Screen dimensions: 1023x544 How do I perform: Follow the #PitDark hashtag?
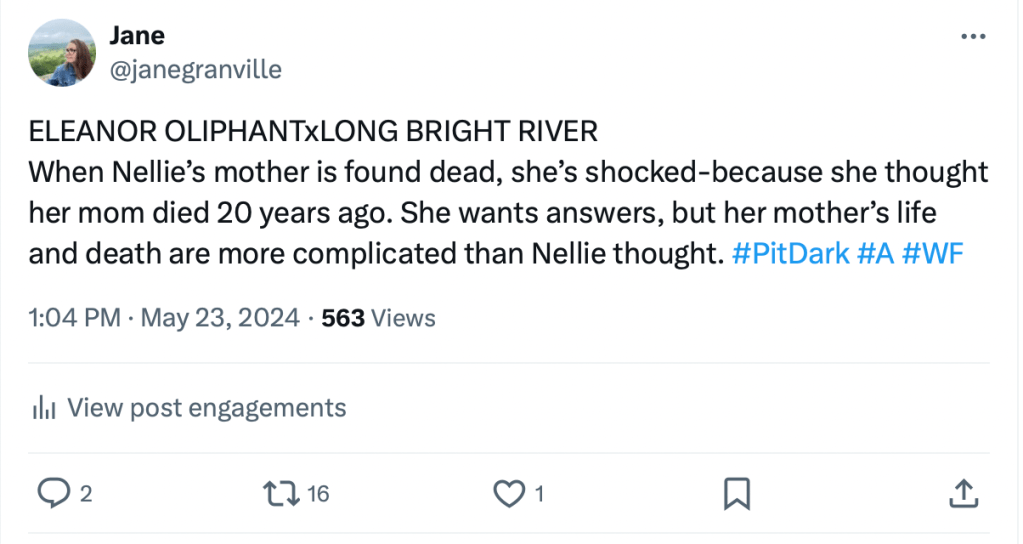(790, 253)
